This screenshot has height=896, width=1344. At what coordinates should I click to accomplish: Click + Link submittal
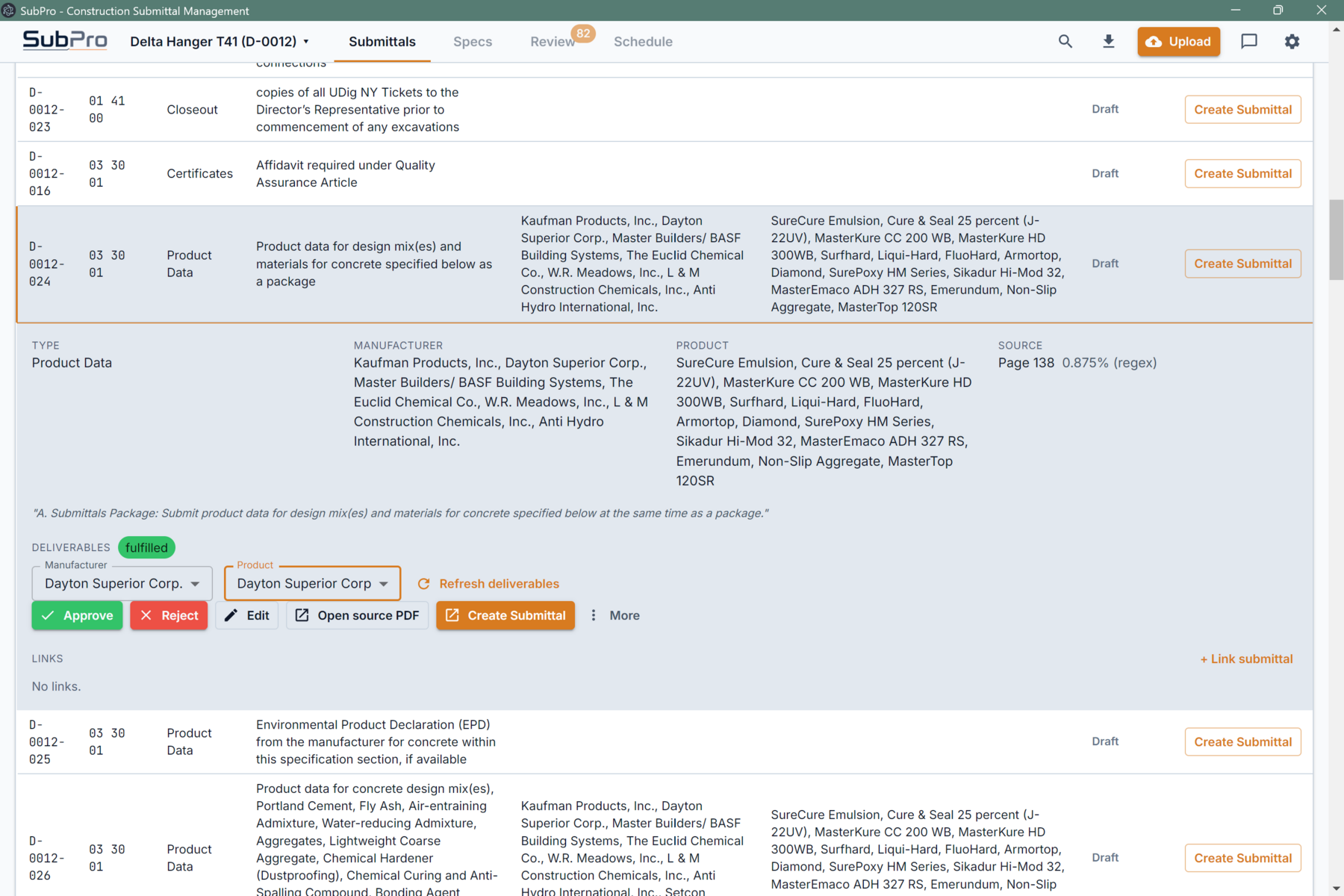tap(1246, 659)
